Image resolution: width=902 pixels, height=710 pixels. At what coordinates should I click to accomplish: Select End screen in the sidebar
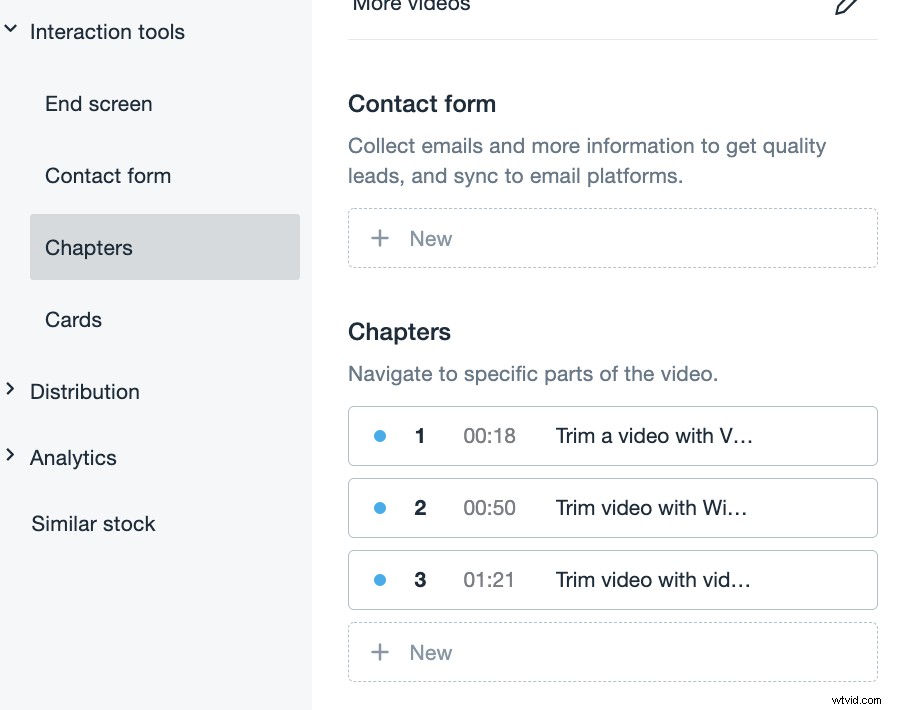98,104
